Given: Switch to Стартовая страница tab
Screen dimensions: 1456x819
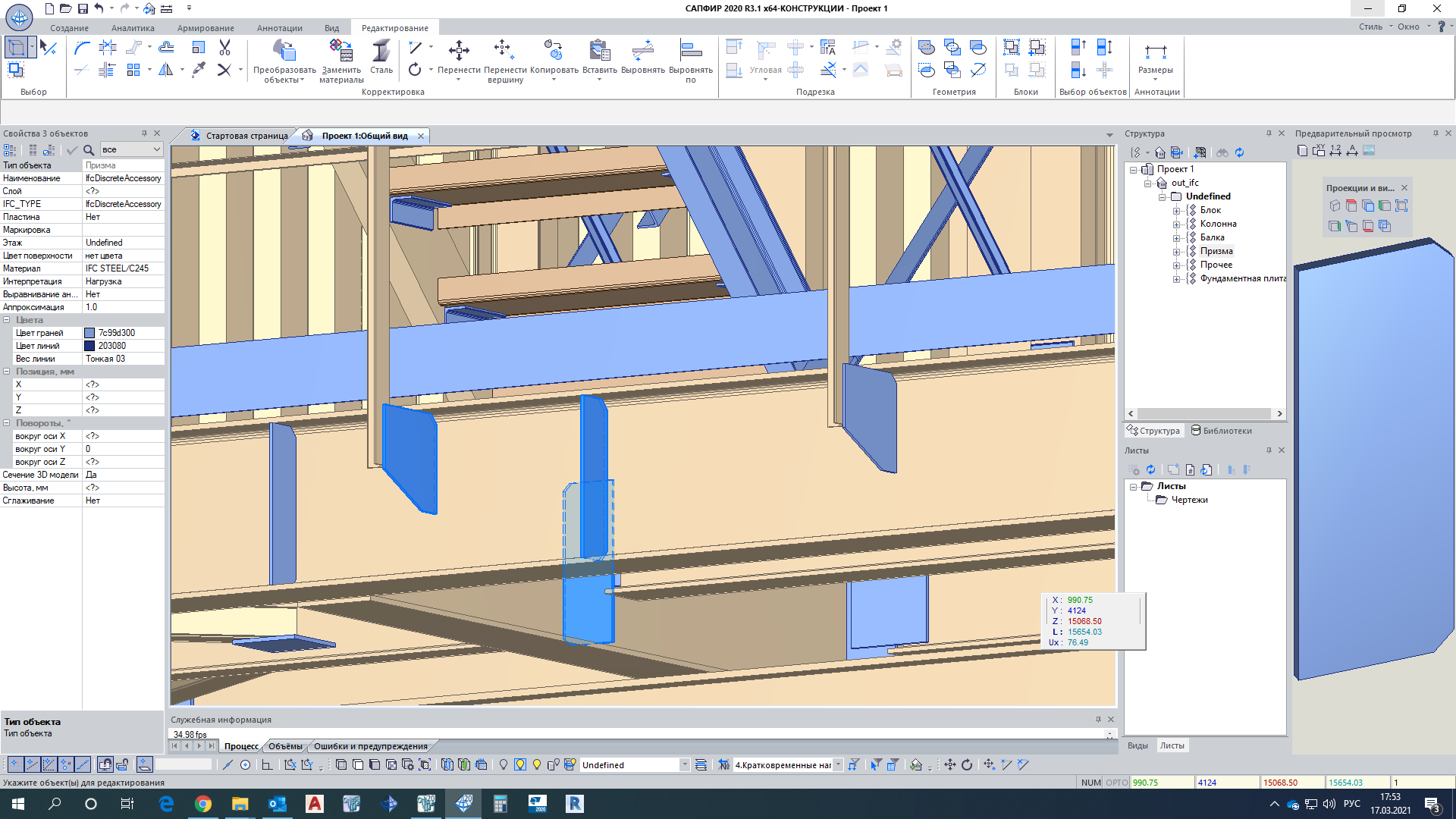Looking at the screenshot, I should (246, 136).
